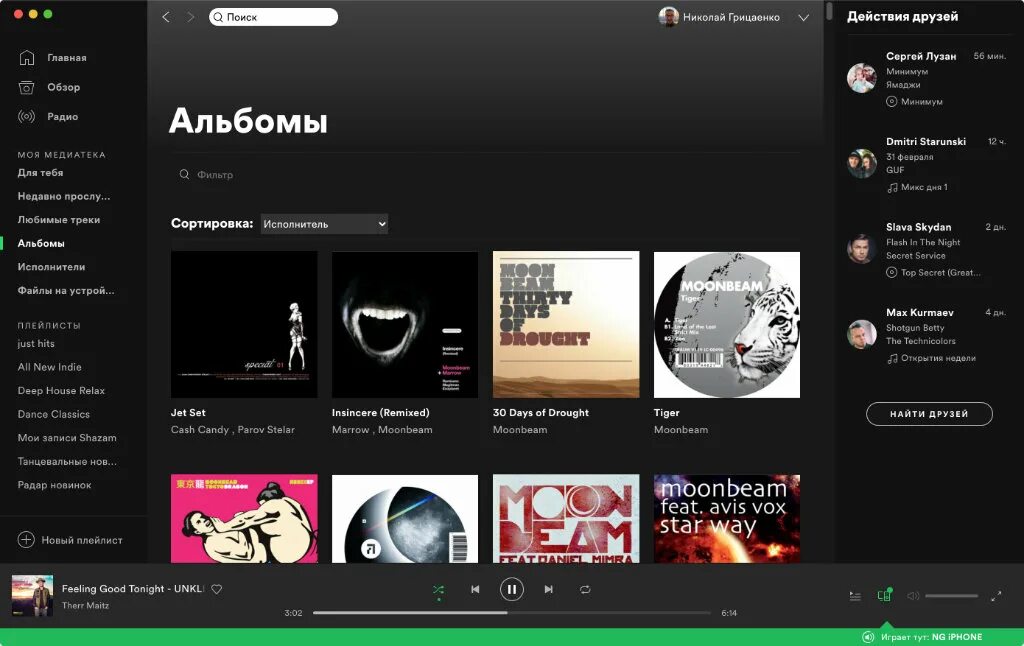Click the plus icon for Новый плейлист
The height and width of the screenshot is (646, 1024).
point(26,540)
